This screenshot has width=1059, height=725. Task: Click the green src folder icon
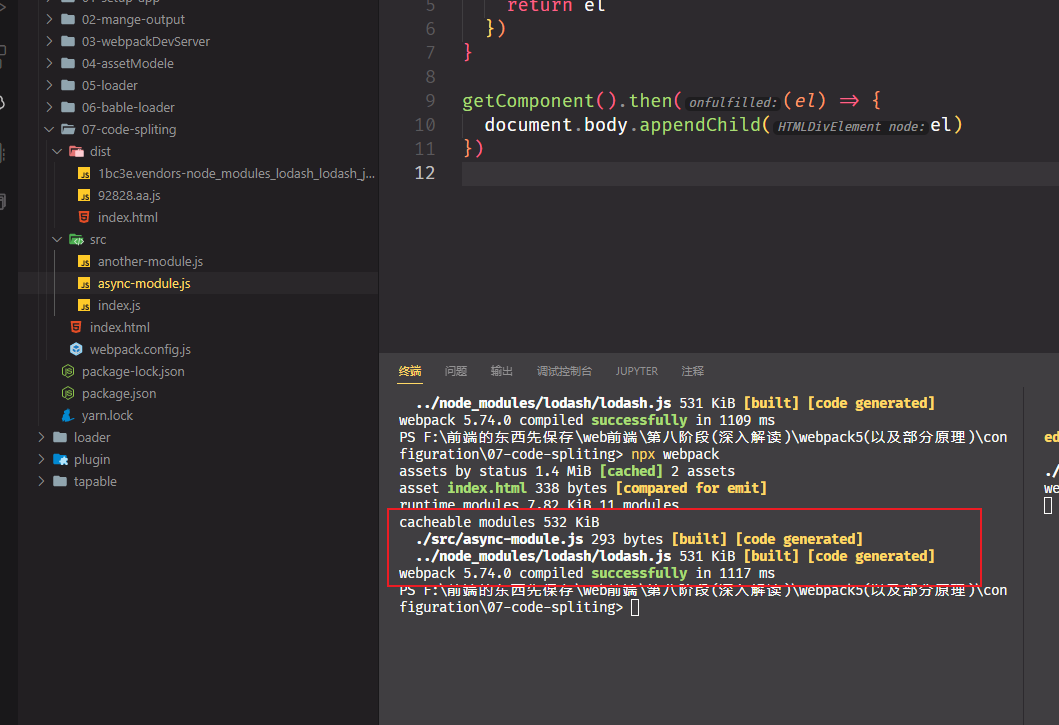pyautogui.click(x=76, y=239)
